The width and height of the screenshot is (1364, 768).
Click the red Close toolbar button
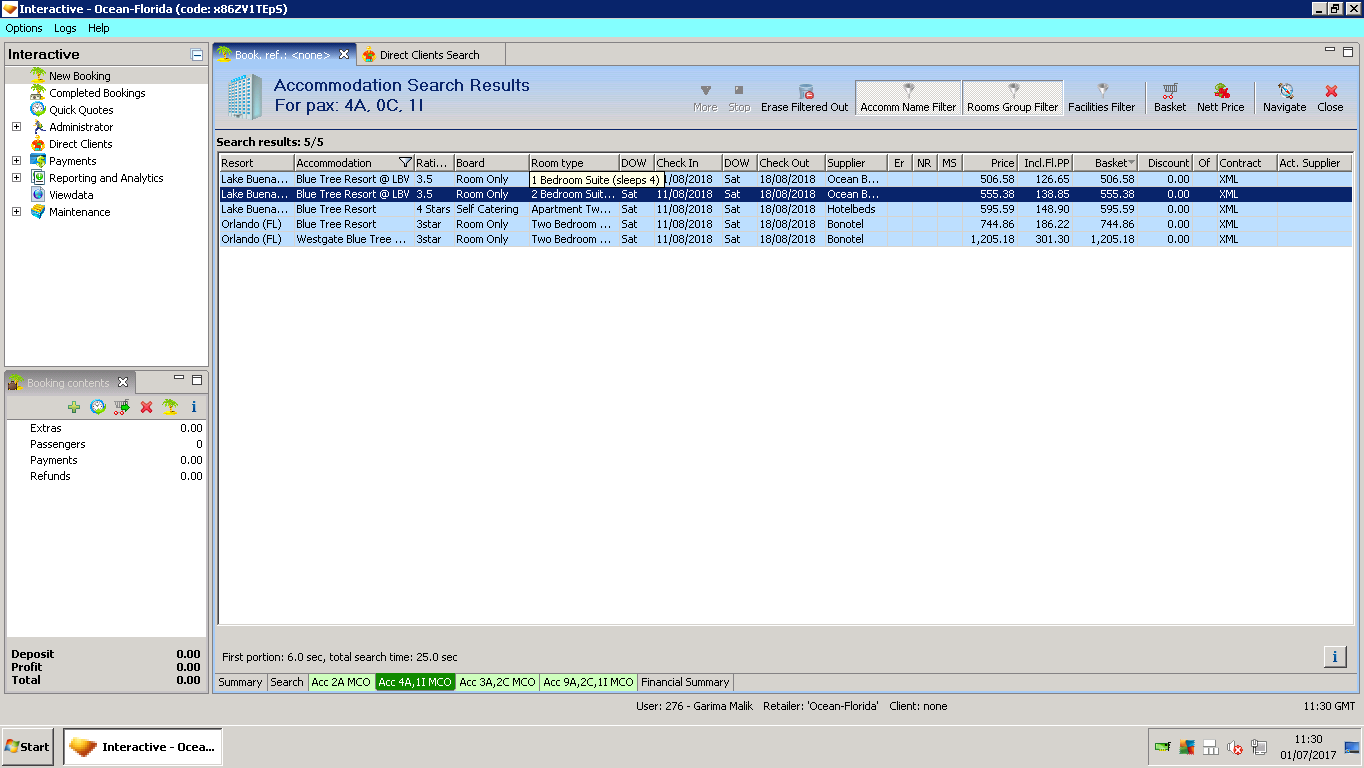(1331, 98)
